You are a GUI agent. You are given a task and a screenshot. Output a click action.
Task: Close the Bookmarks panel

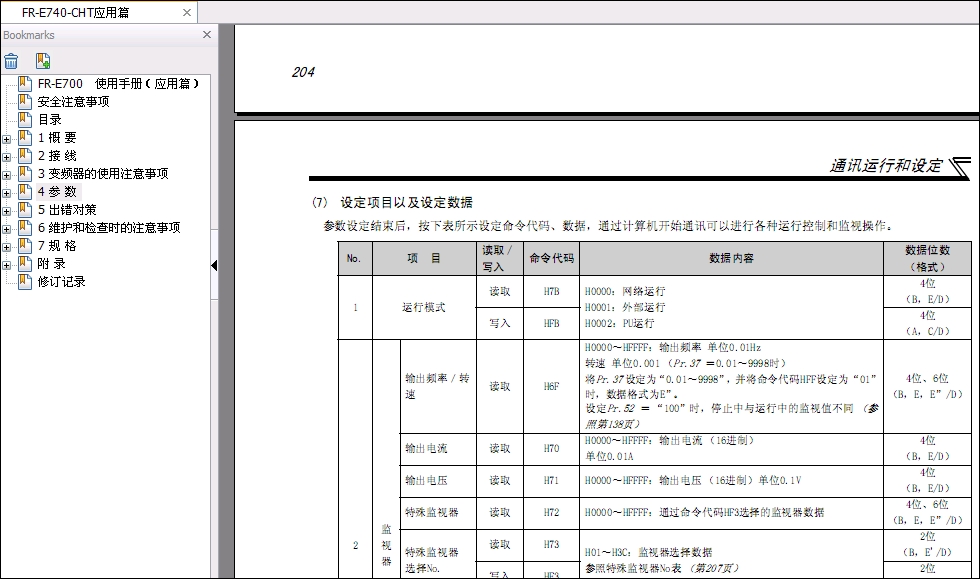pyautogui.click(x=207, y=35)
